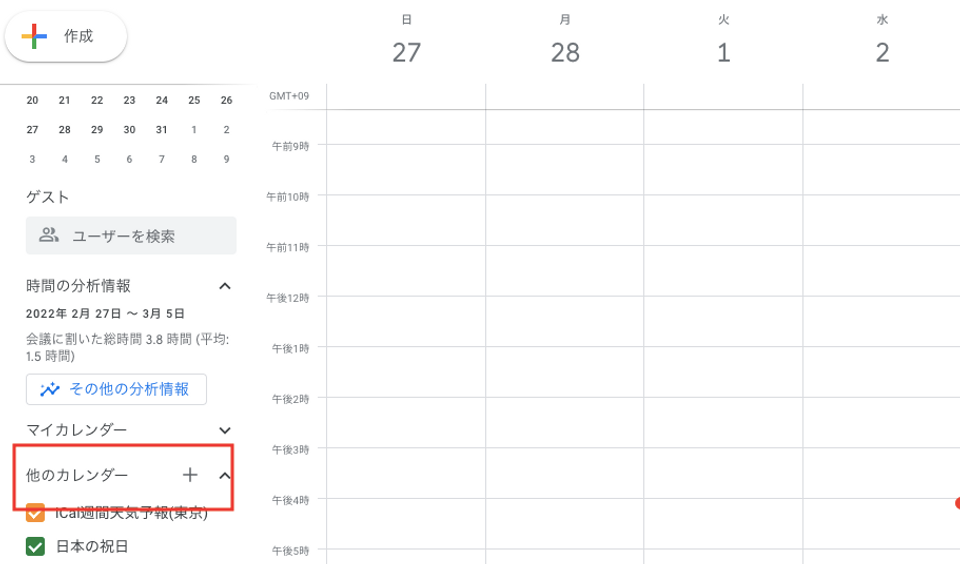Viewport: 960px width, 564px height.
Task: Toggle the iCal weather forecast calendar checkbox
Action: 36,513
